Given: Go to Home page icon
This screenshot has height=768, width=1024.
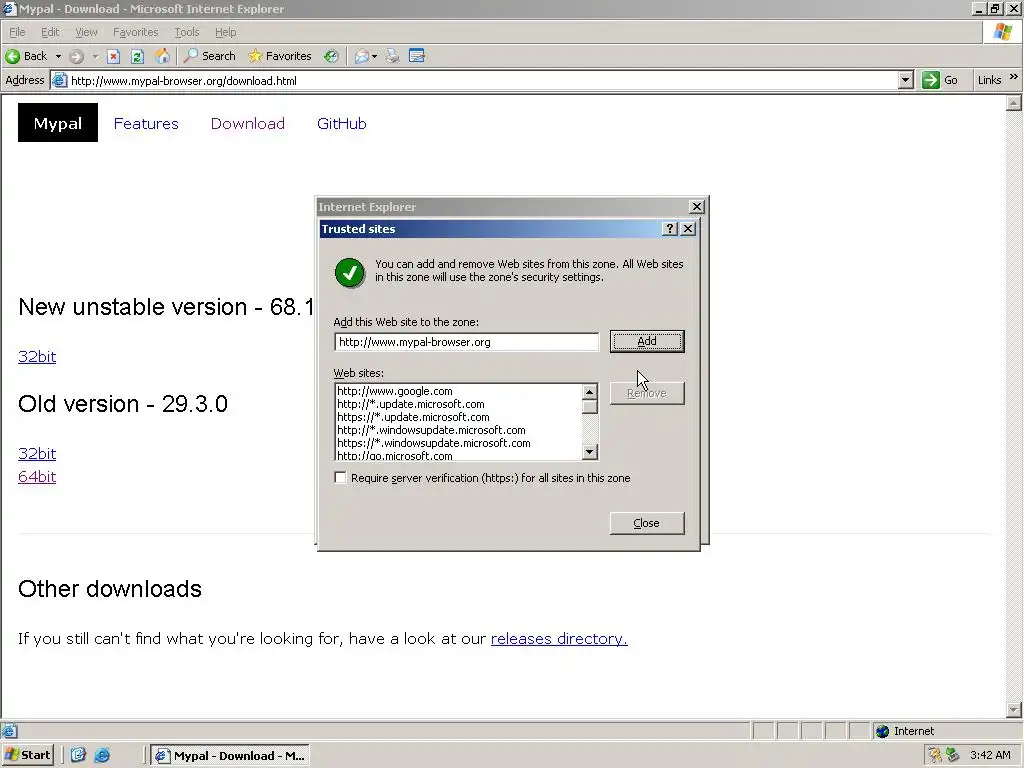Looking at the screenshot, I should [162, 56].
